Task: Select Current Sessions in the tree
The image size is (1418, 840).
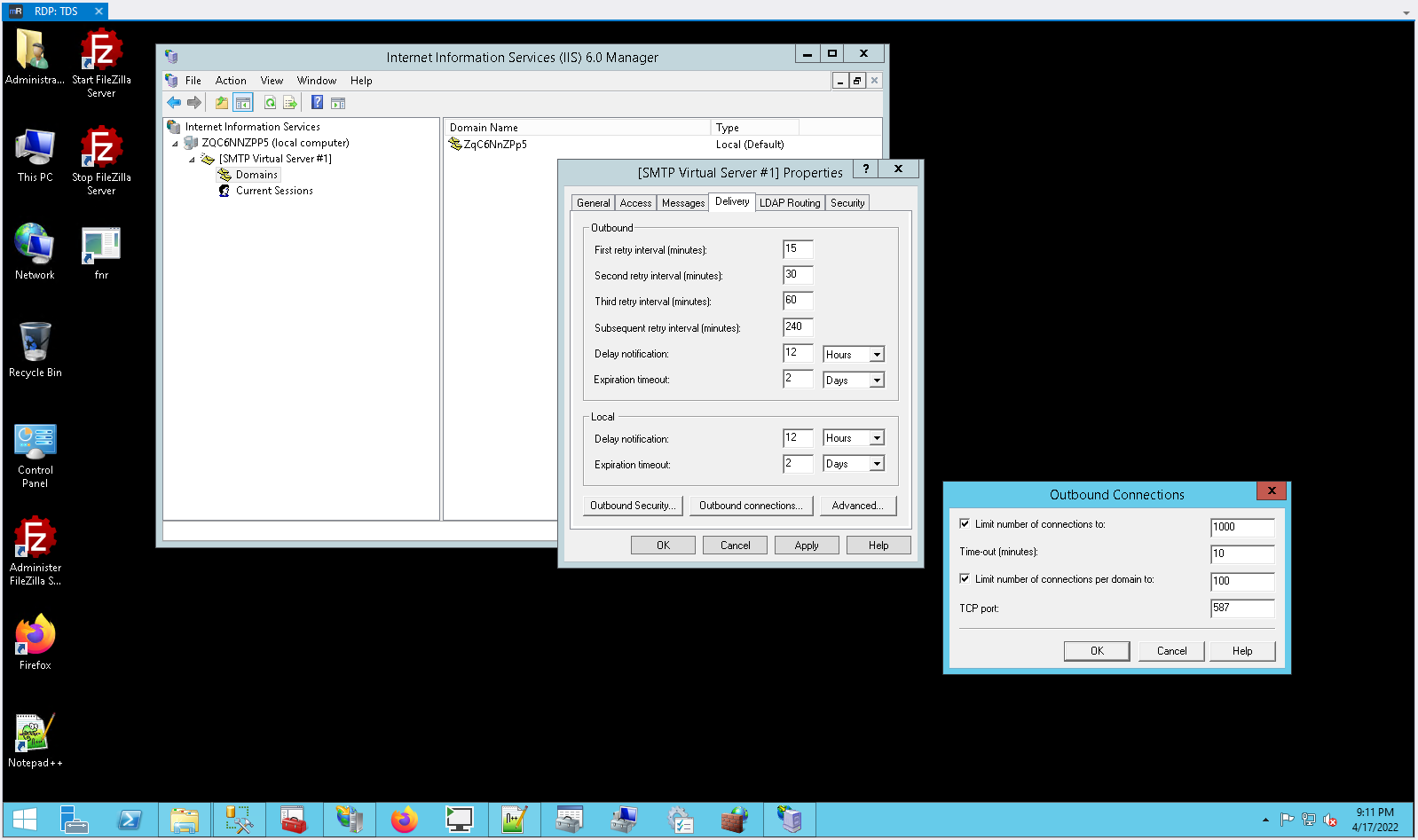Action: click(x=274, y=191)
